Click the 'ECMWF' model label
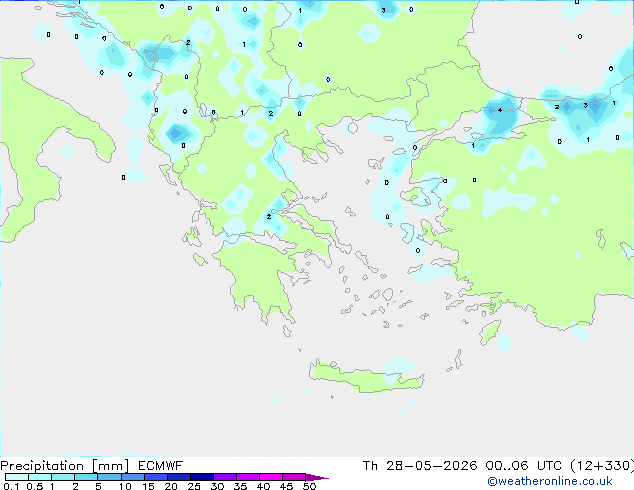634x490 pixels. tap(161, 466)
